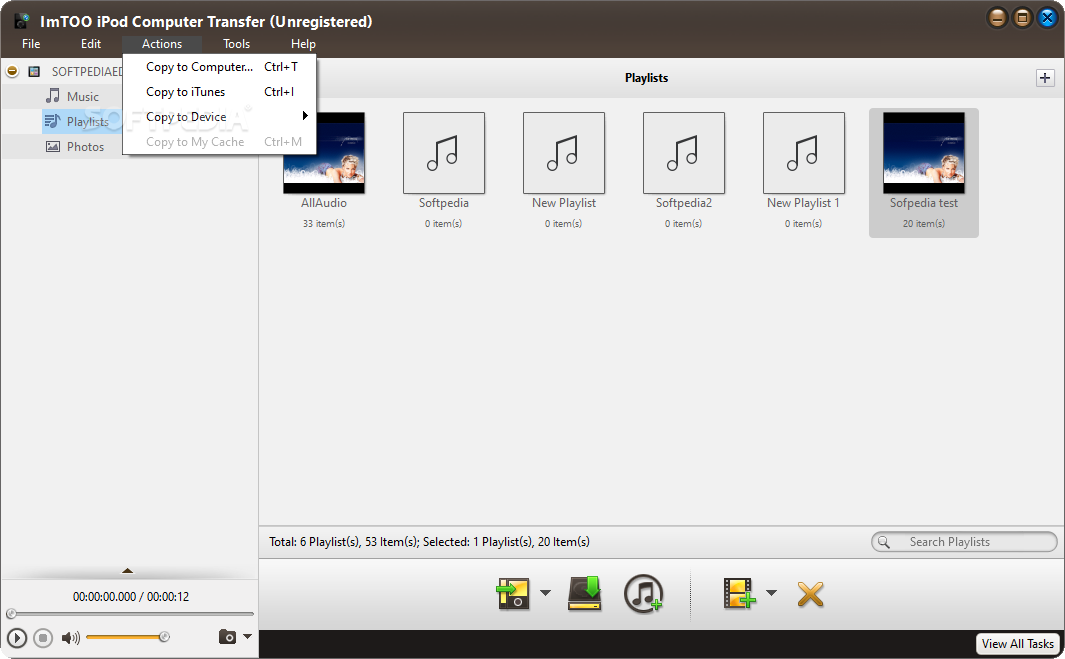Minimize the window with round button
Screen dimensions: 1065x659
tap(997, 18)
